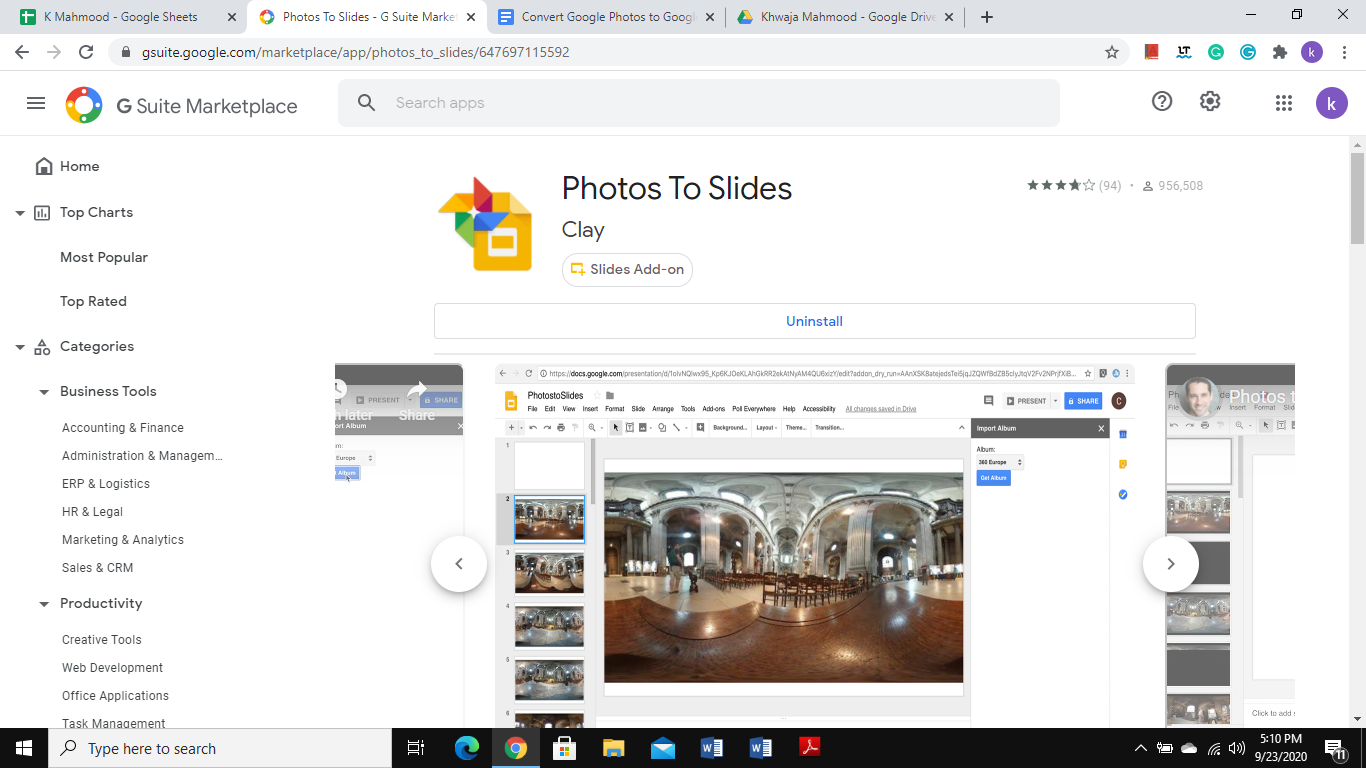The image size is (1366, 768).
Task: Click the developer name Clay
Action: 583,230
